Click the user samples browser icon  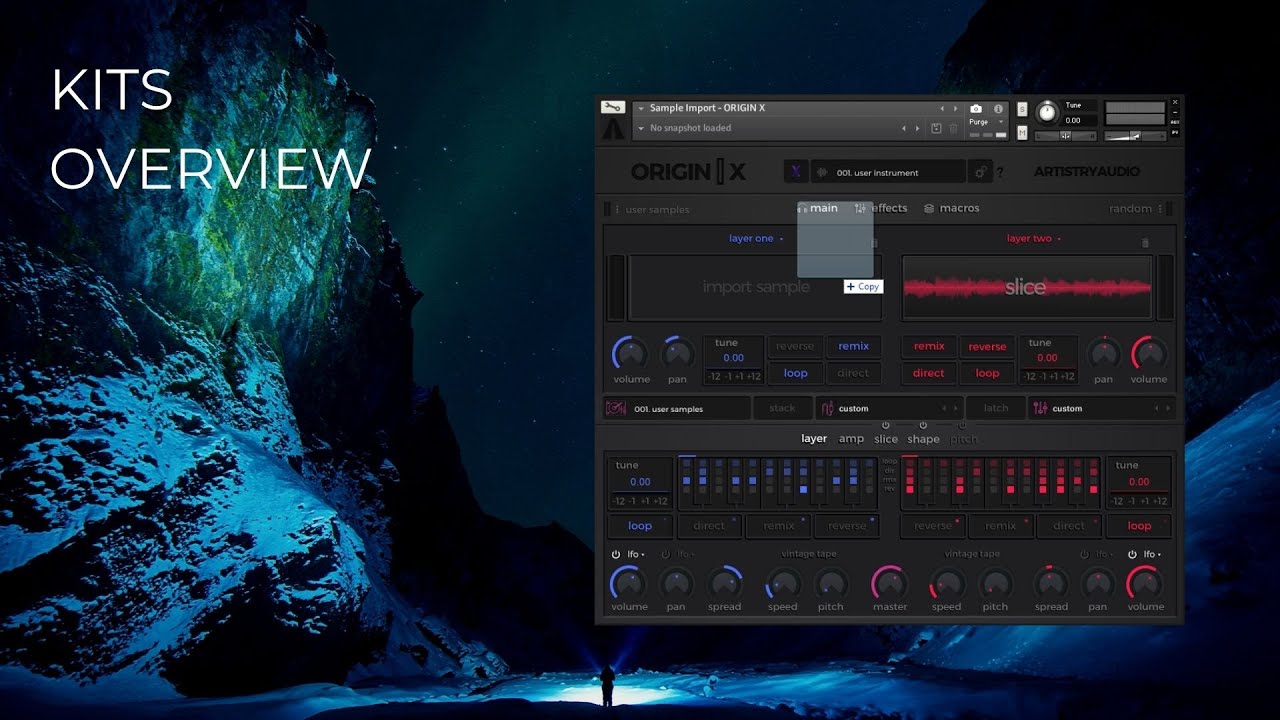[616, 408]
